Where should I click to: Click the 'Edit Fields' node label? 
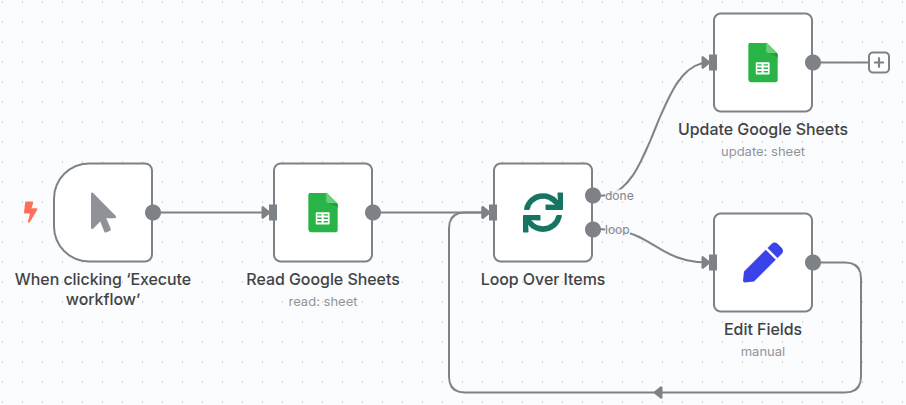coord(762,329)
